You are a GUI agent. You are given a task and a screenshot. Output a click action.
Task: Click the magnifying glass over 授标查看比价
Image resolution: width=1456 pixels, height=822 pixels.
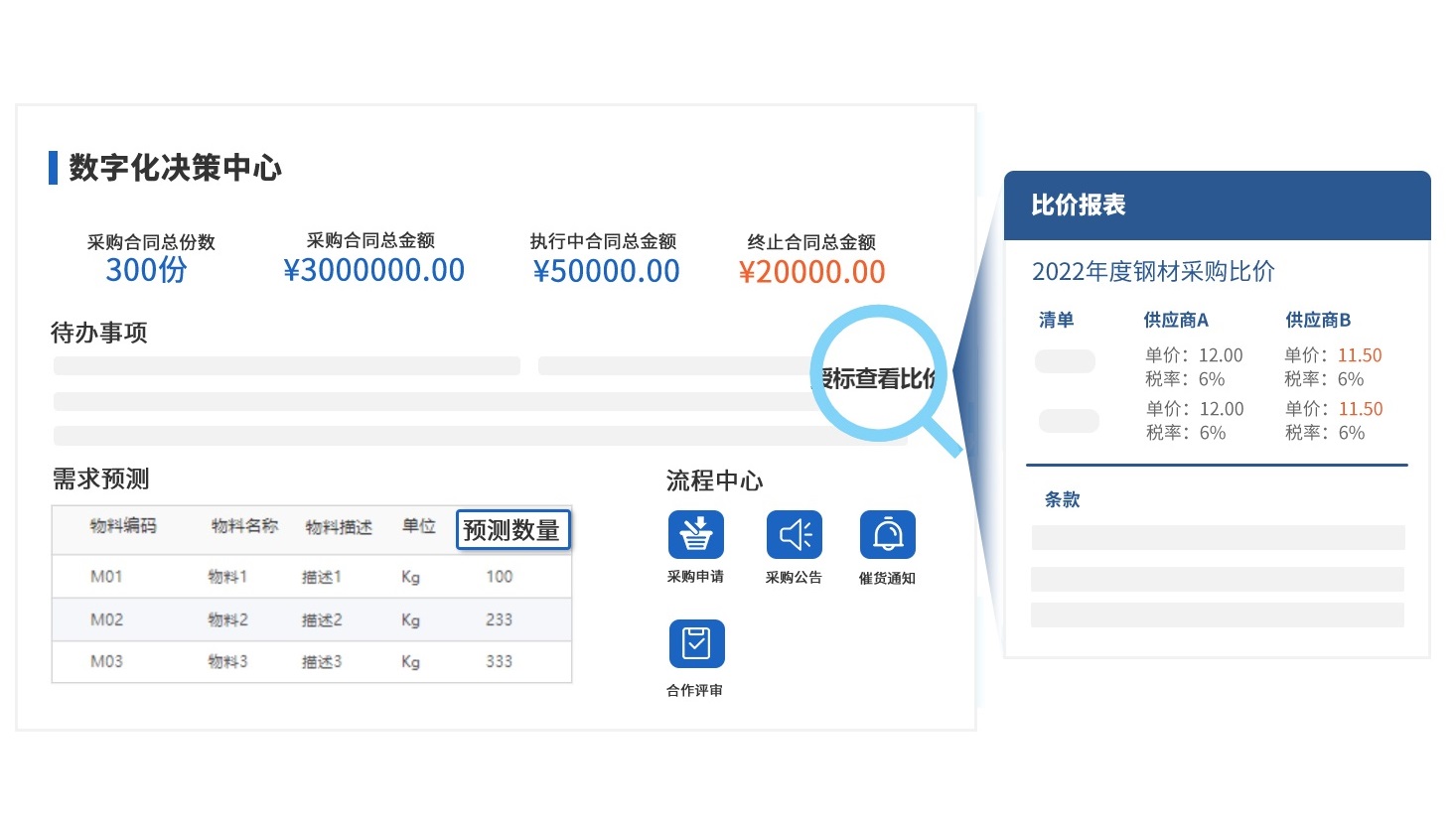coord(878,375)
